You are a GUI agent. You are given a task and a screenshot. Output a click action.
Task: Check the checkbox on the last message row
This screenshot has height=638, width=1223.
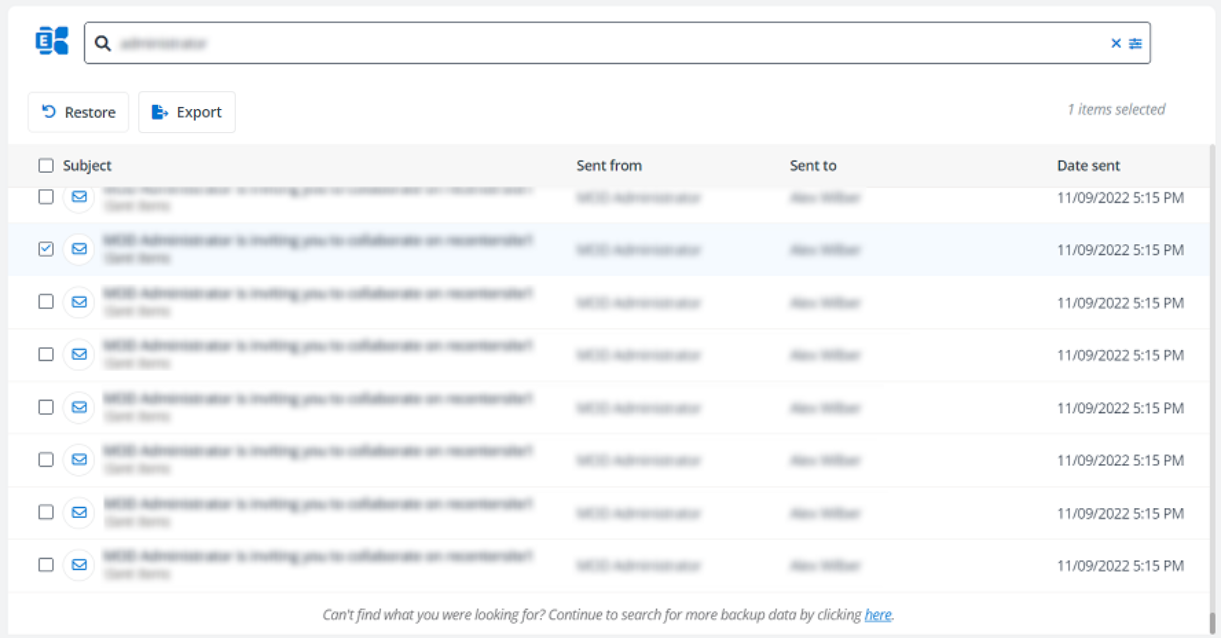(x=46, y=564)
